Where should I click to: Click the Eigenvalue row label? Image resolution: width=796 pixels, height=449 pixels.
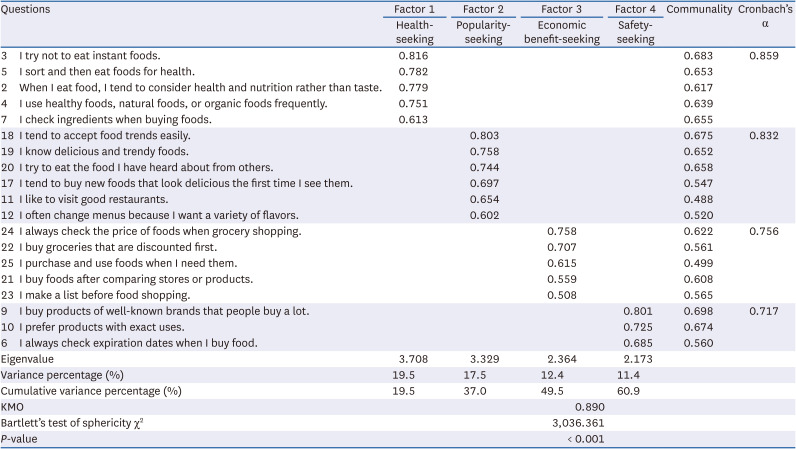(x=27, y=358)
